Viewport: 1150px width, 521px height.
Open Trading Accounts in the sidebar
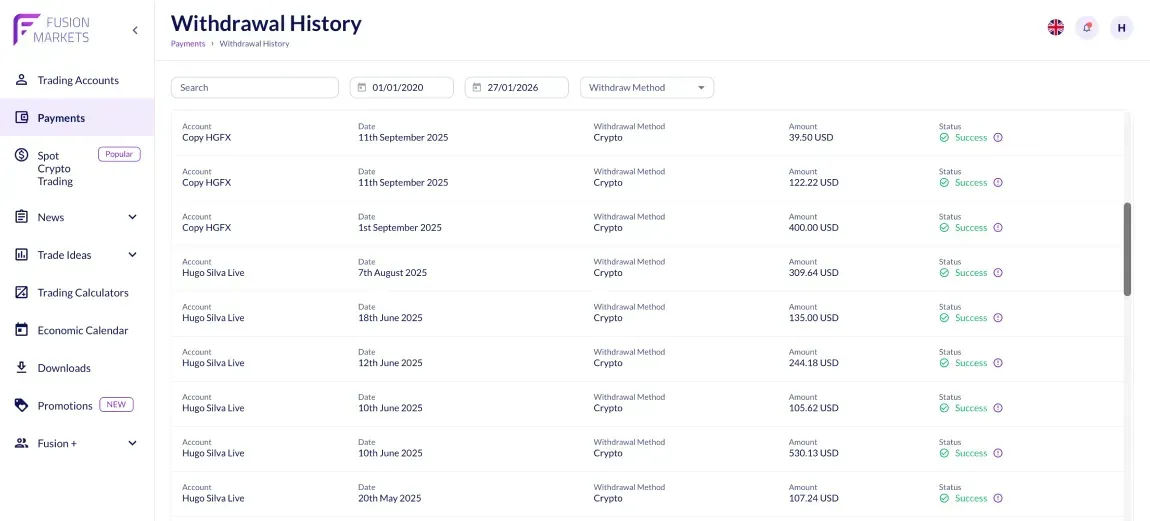point(77,80)
